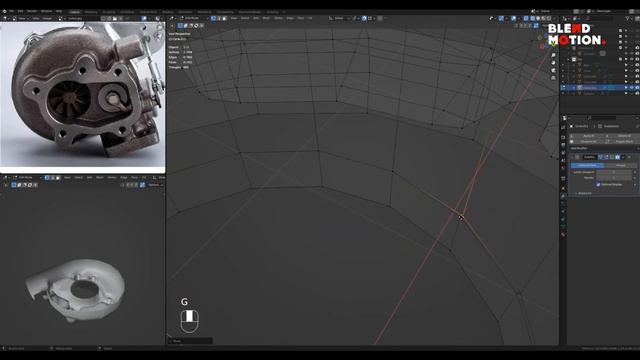640x360 pixels.
Task: Add a new workspace with plus button
Action: (284, 12)
